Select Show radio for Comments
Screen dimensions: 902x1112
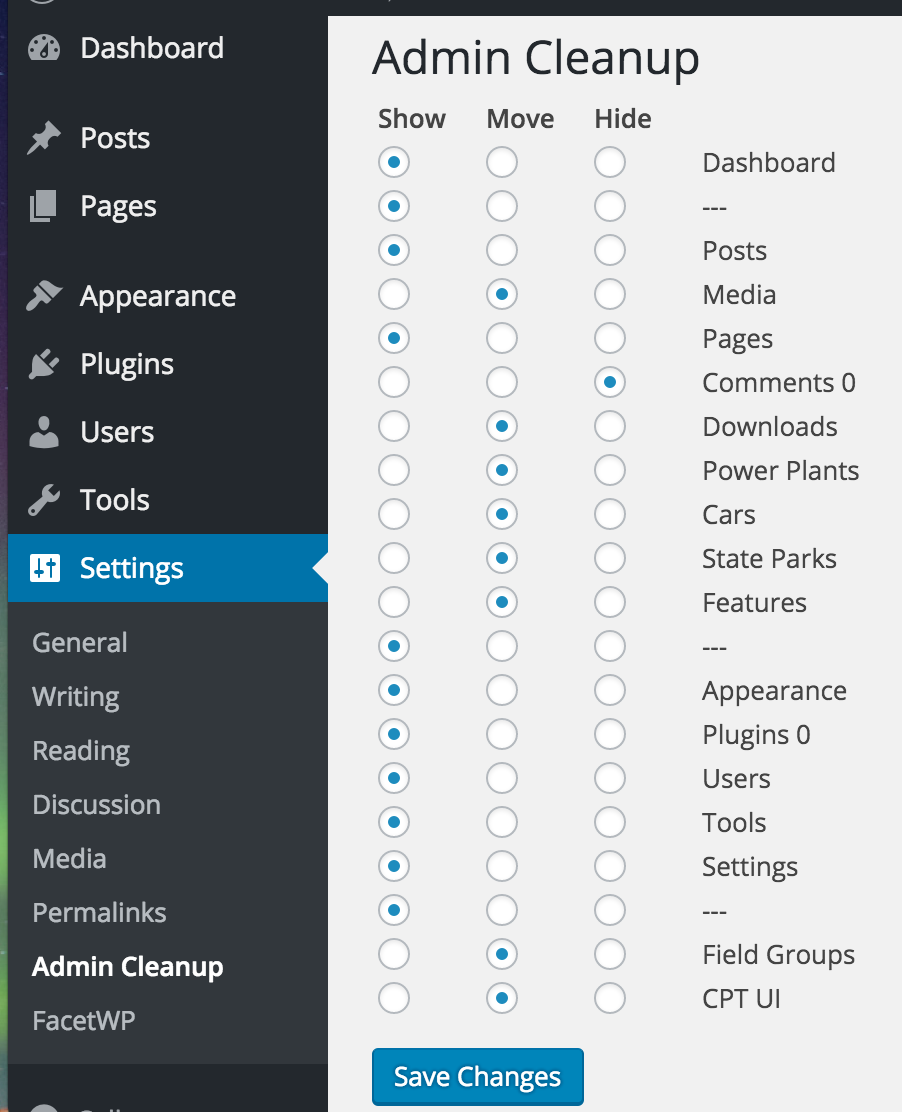click(394, 382)
